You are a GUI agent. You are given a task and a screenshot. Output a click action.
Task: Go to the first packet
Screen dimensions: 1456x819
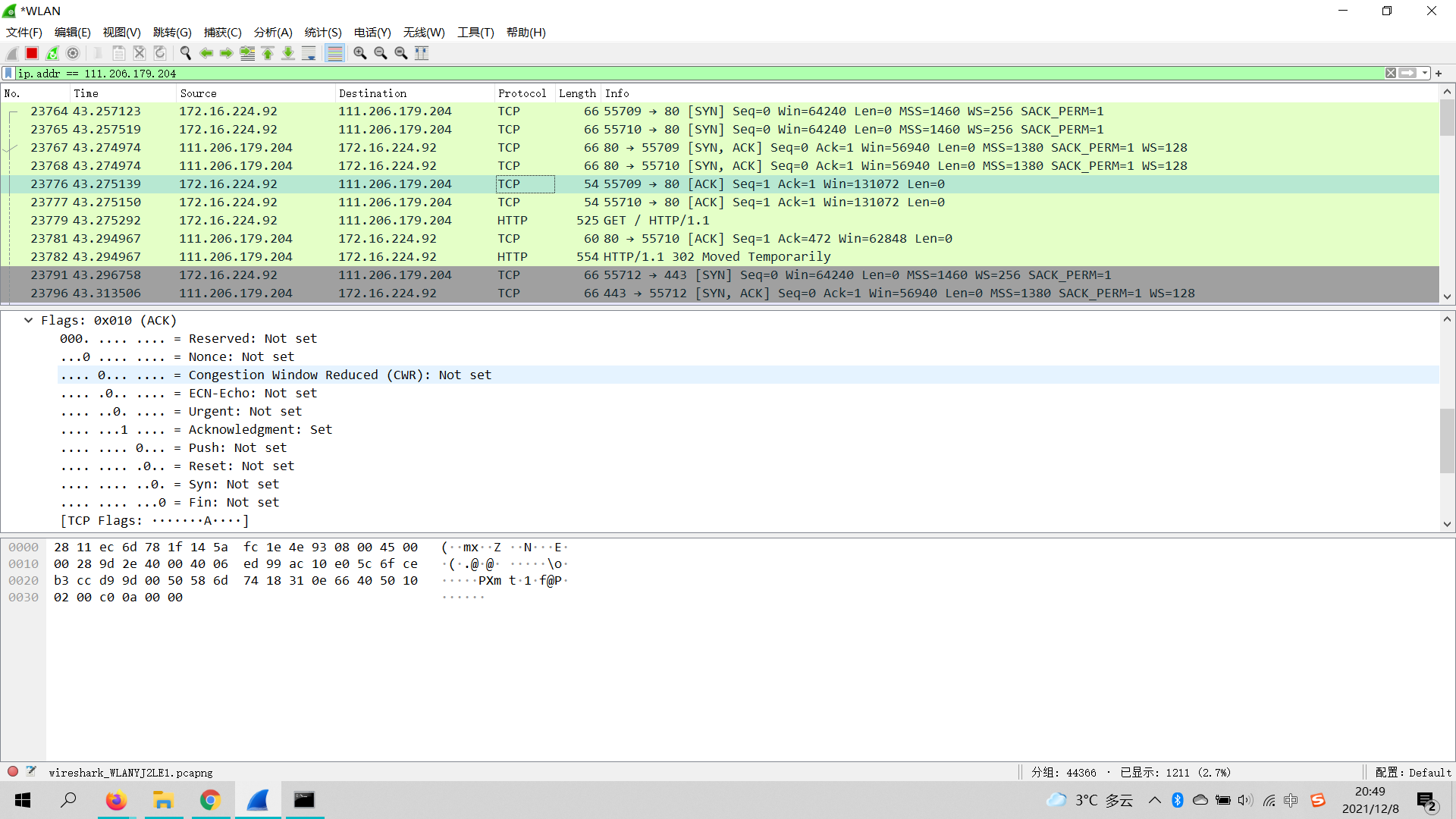[268, 53]
